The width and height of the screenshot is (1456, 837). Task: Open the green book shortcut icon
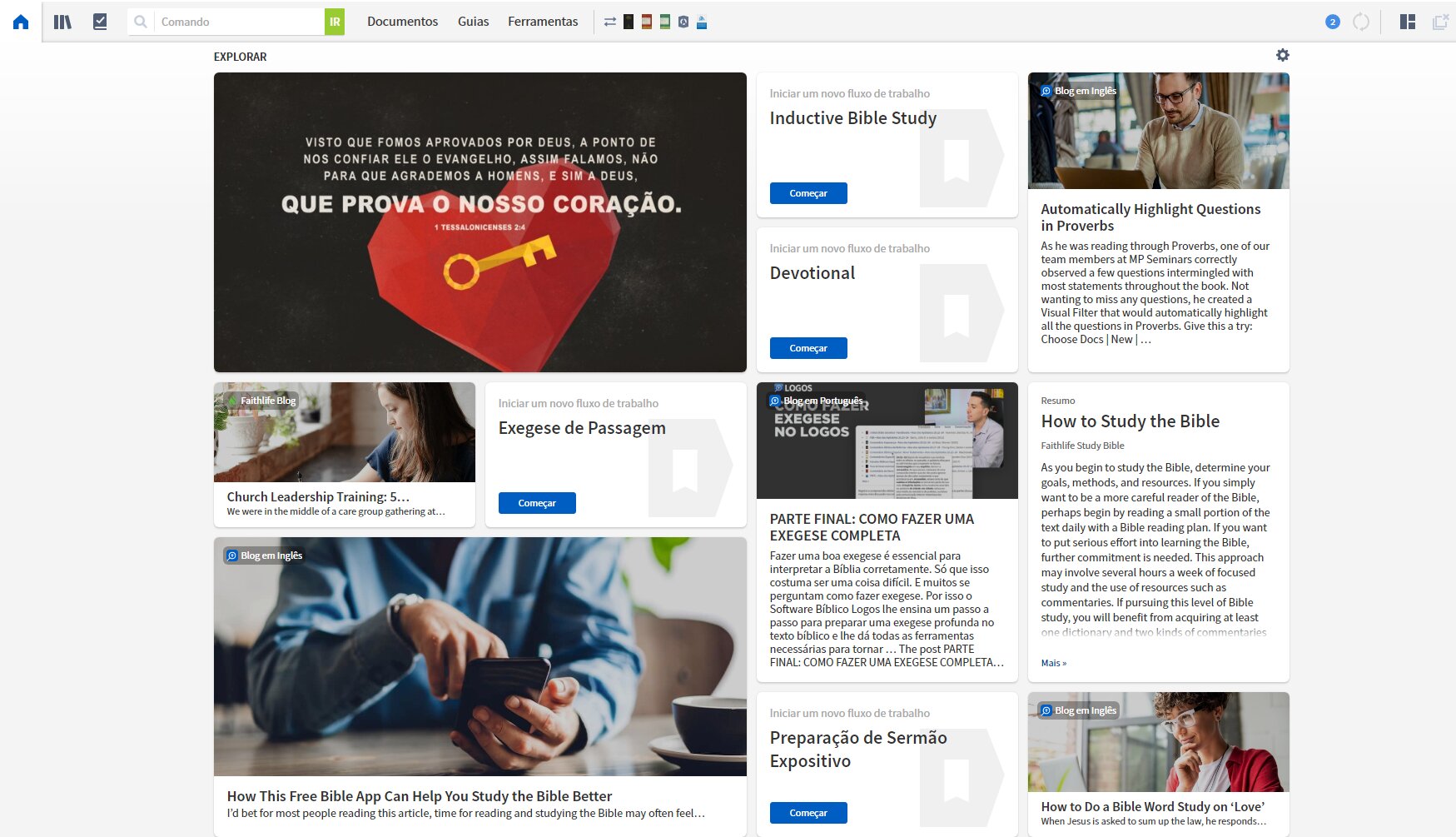[665, 22]
